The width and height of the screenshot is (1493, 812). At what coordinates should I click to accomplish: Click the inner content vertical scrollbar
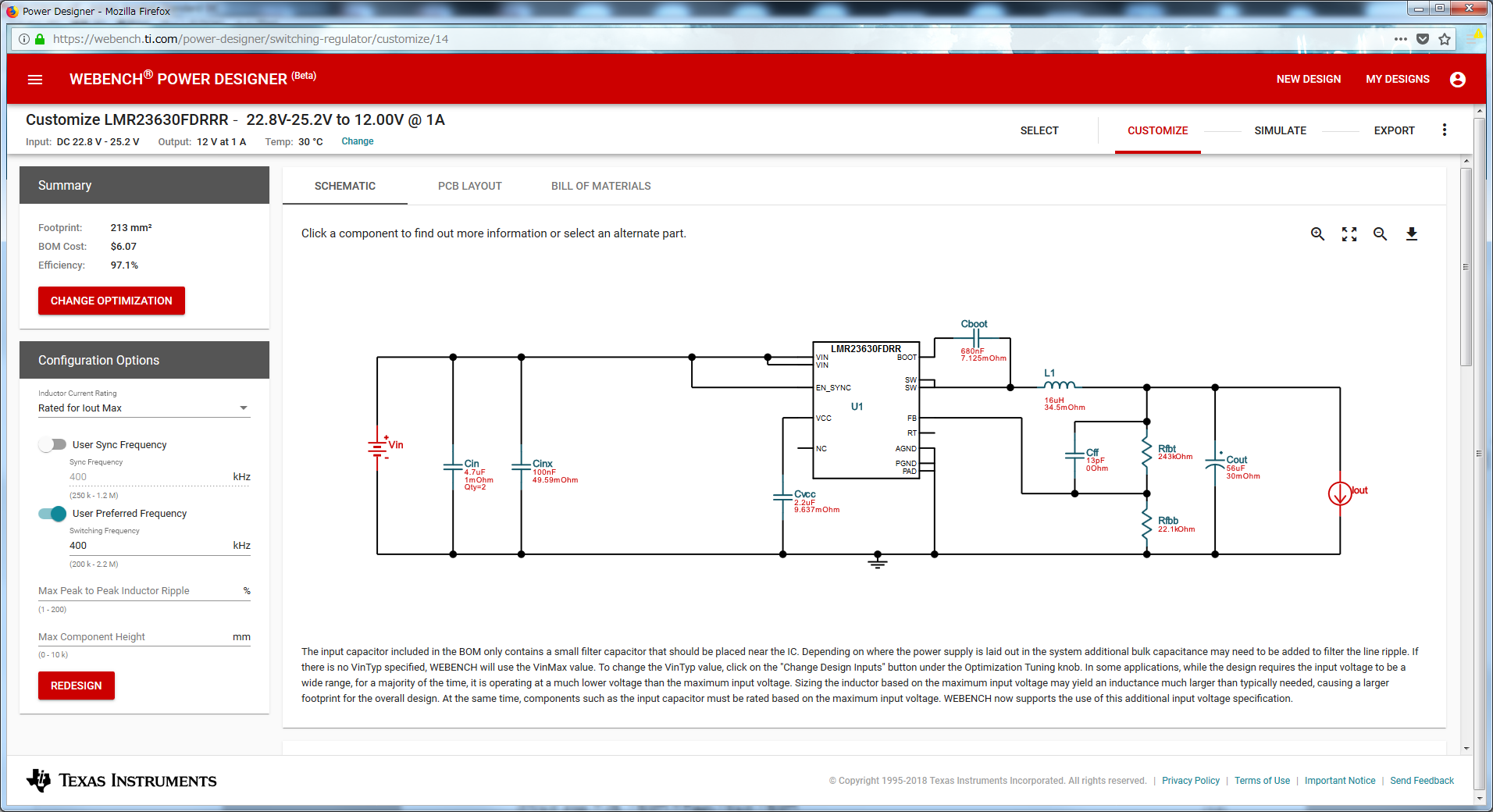[x=1466, y=265]
